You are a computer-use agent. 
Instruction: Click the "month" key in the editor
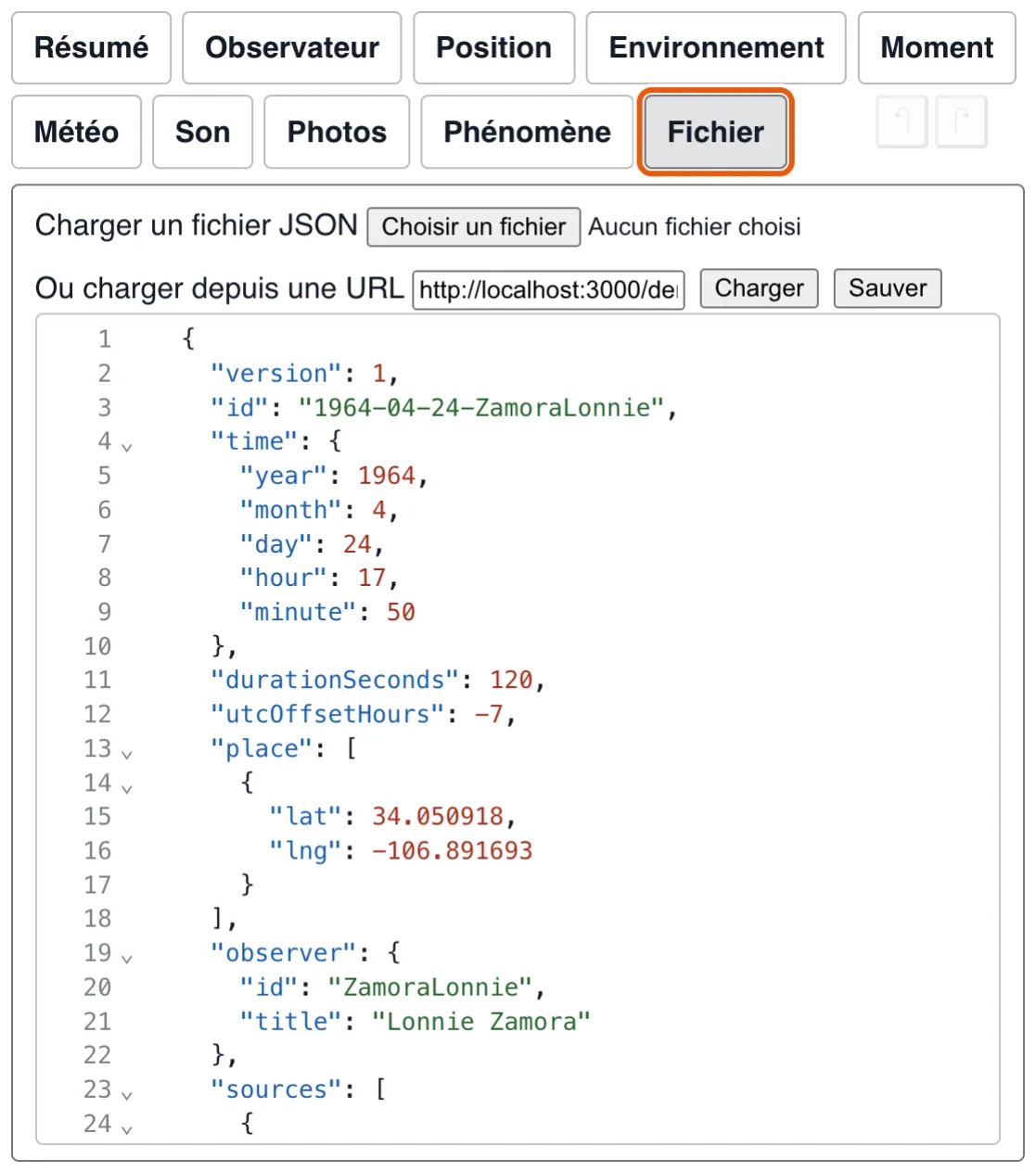pos(291,509)
